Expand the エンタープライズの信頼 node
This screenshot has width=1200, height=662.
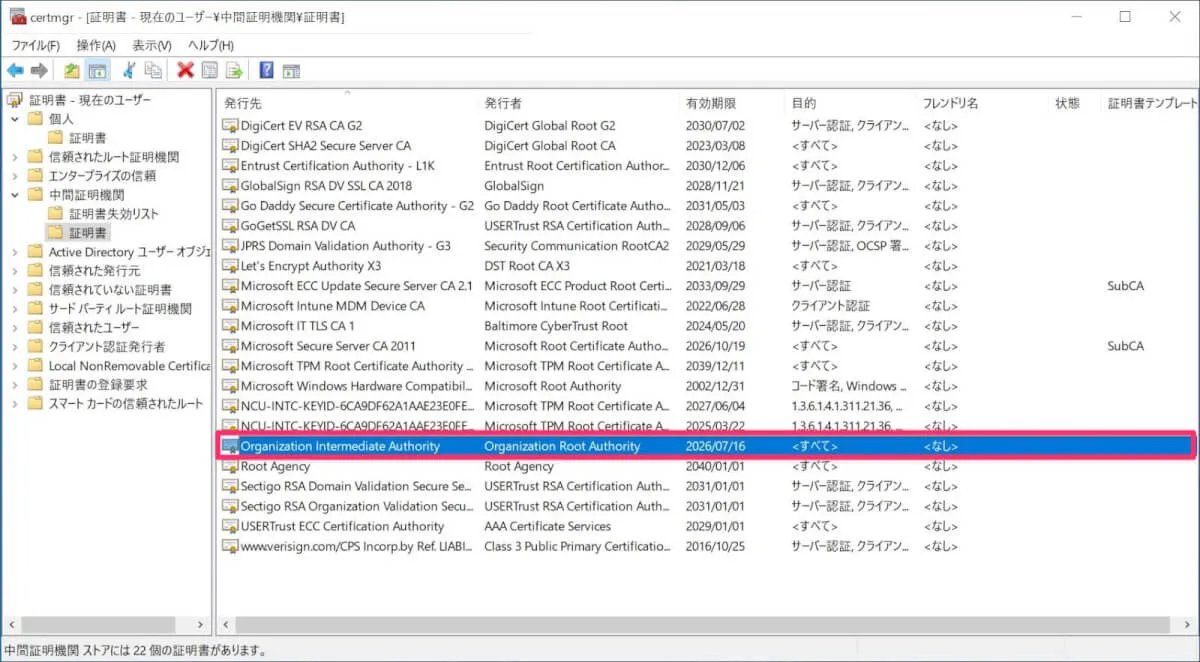(15, 176)
